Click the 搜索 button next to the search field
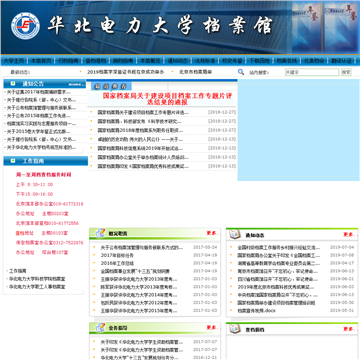This screenshot has height=360, width=360. [346, 72]
